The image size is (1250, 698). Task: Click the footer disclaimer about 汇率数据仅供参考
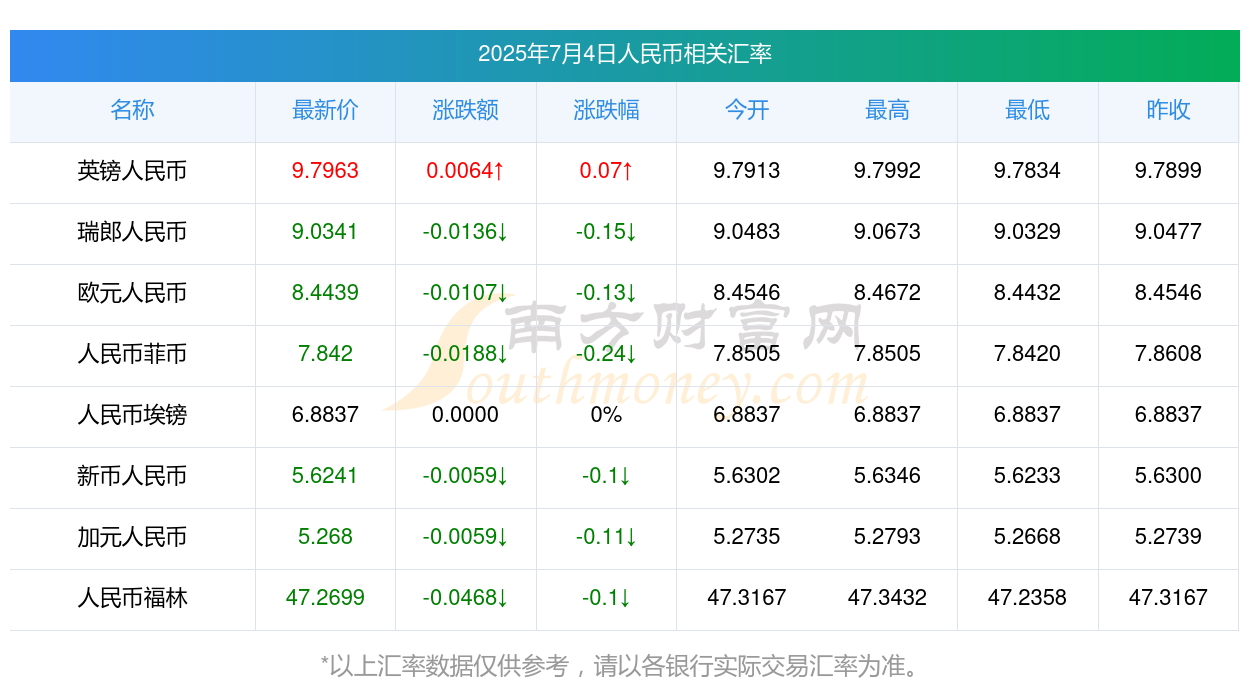(x=624, y=666)
